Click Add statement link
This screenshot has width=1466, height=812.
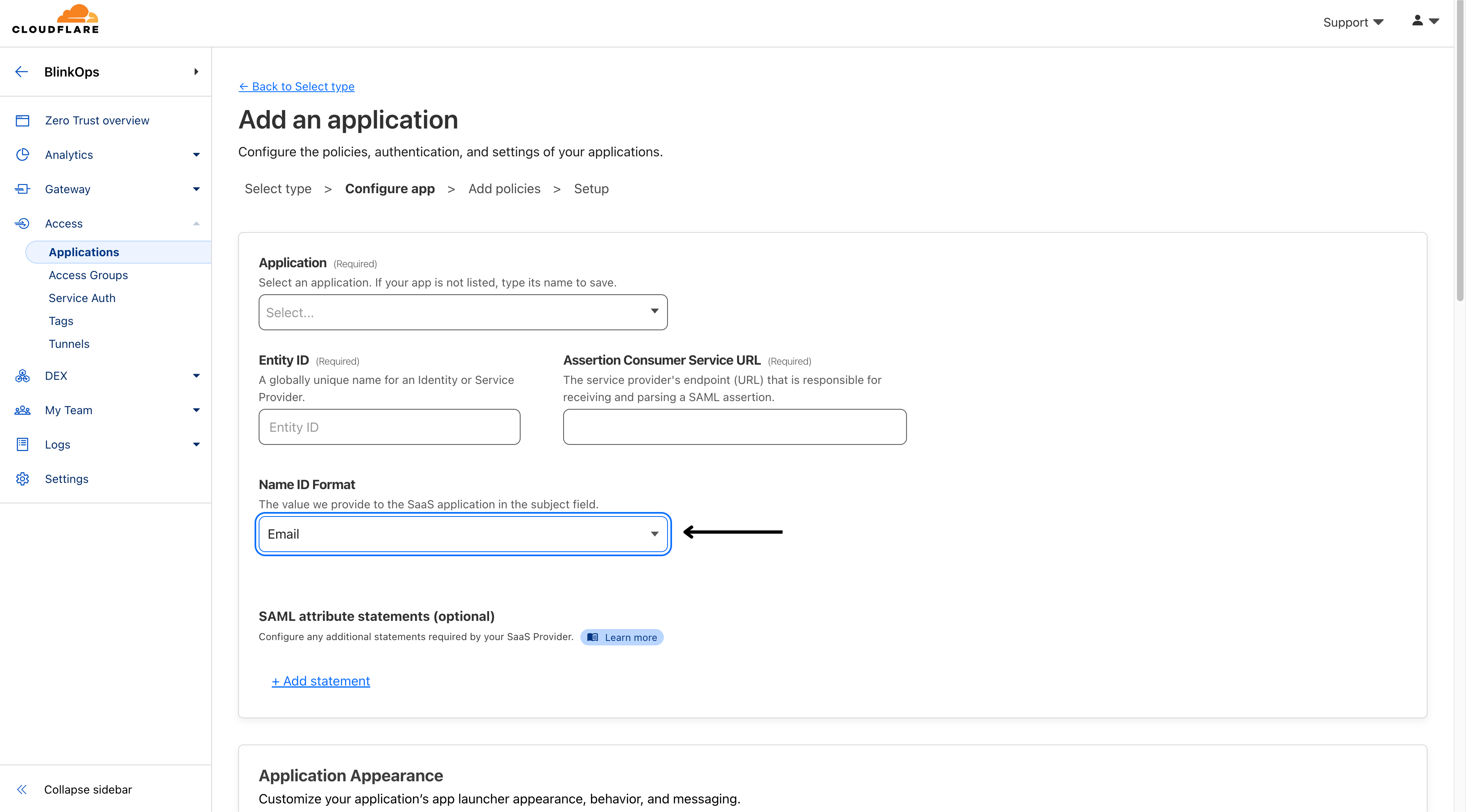(321, 681)
